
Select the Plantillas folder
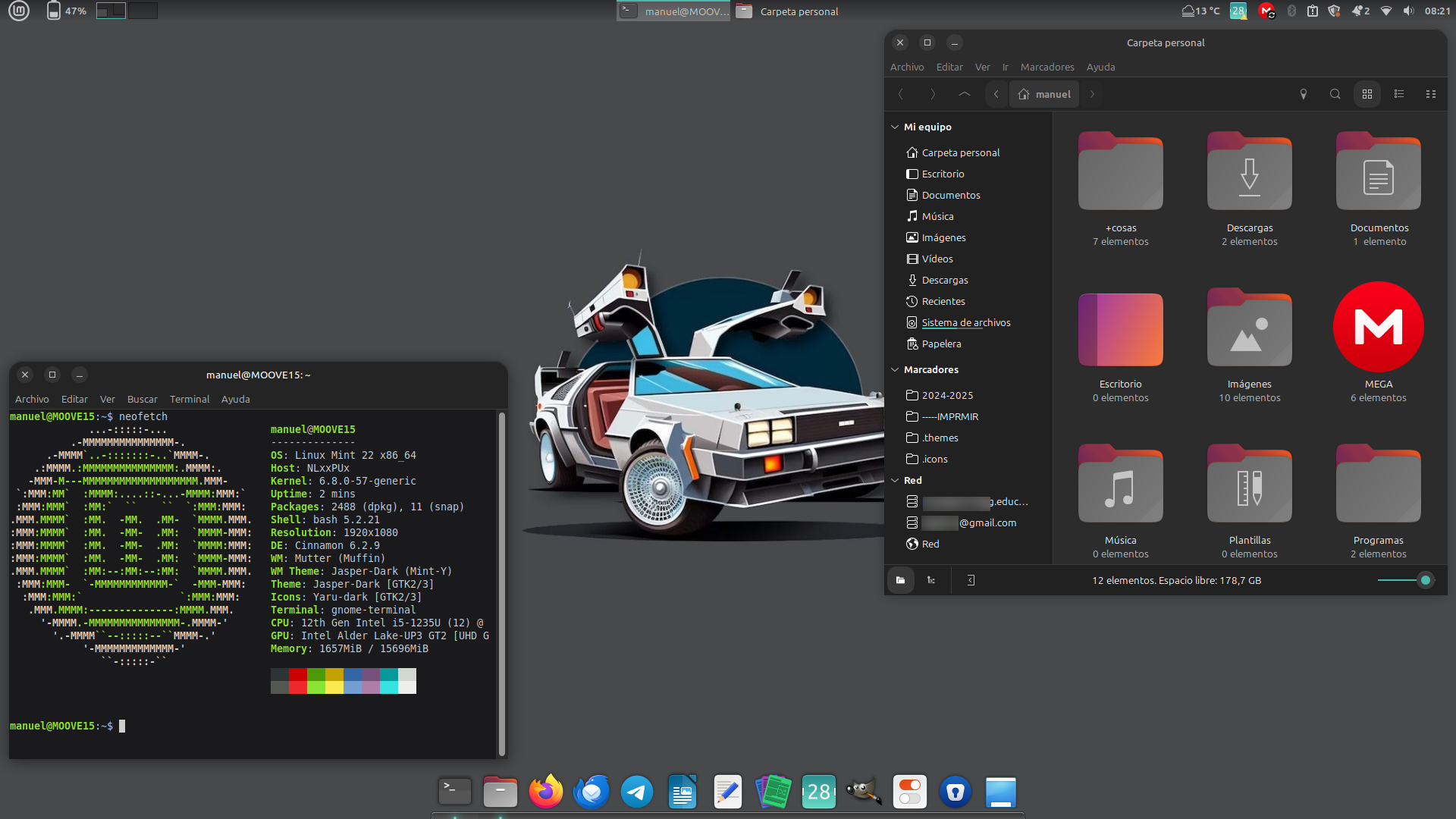click(1250, 485)
